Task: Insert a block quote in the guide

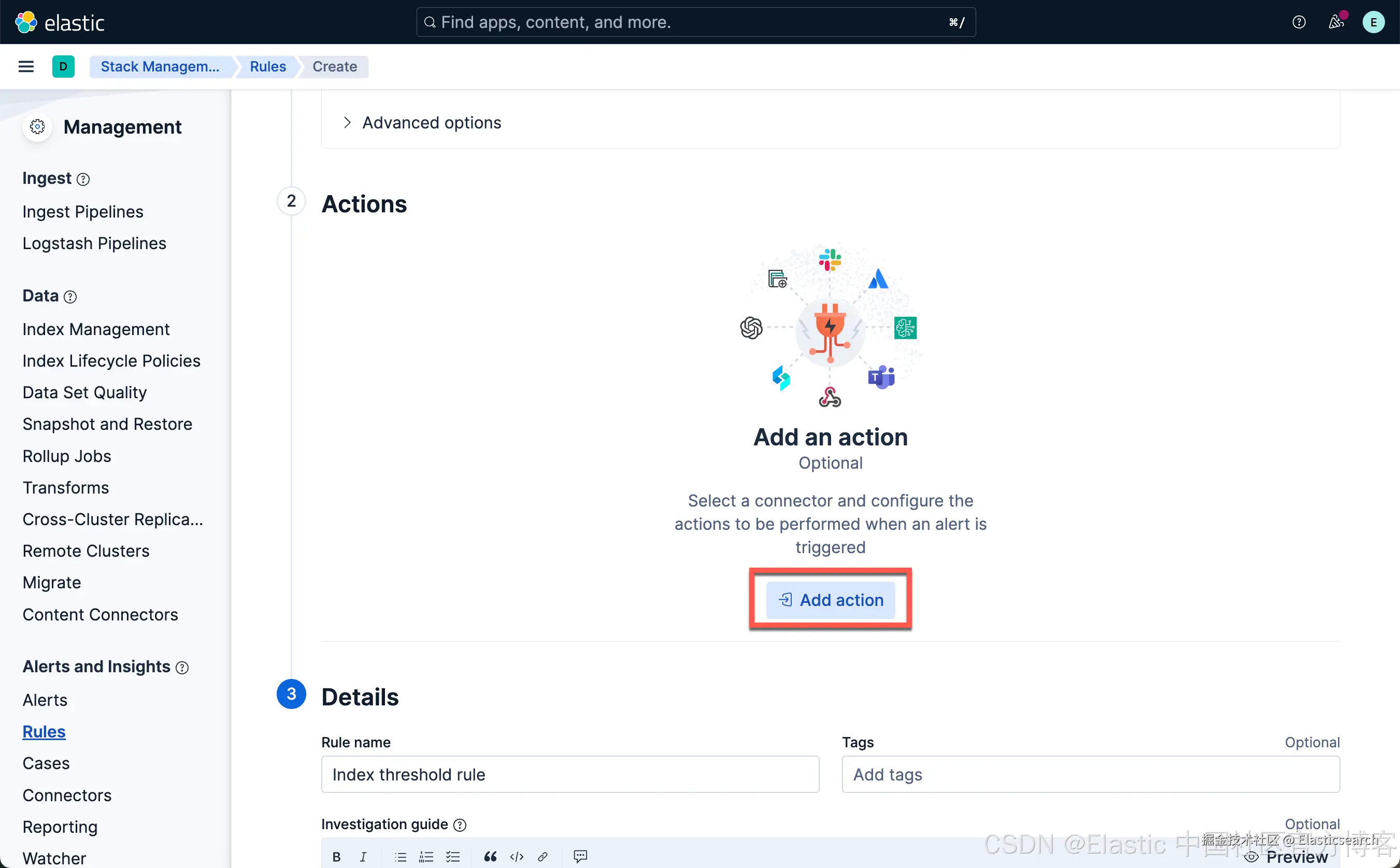Action: click(490, 857)
